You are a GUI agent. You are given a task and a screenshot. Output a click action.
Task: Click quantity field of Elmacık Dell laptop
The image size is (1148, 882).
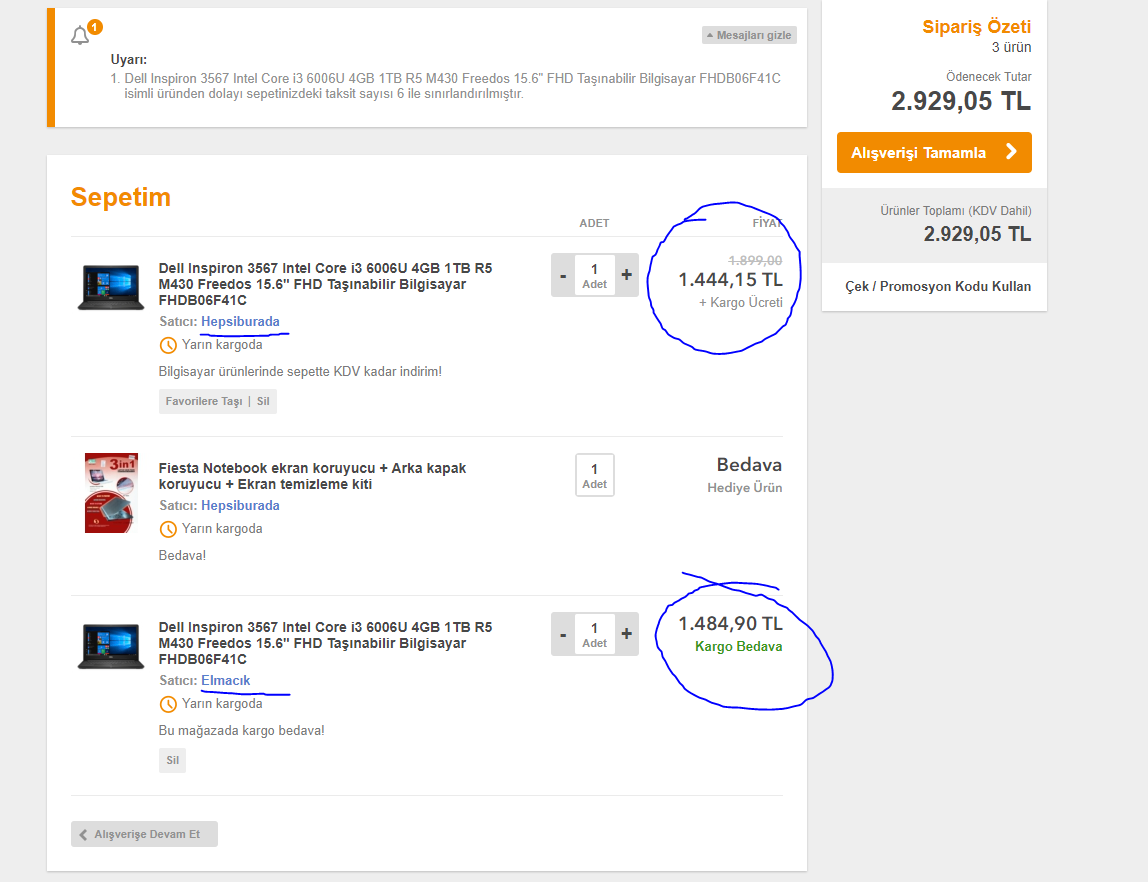coord(594,634)
